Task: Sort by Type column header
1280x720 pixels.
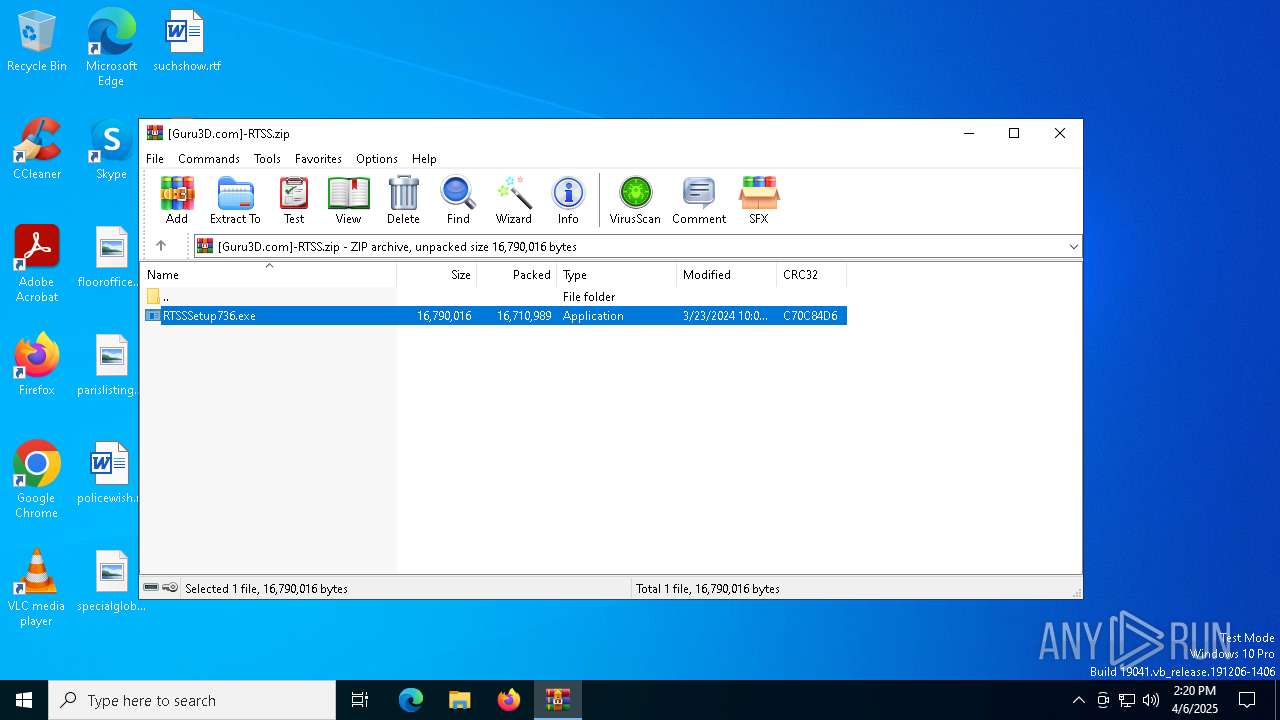Action: click(617, 275)
